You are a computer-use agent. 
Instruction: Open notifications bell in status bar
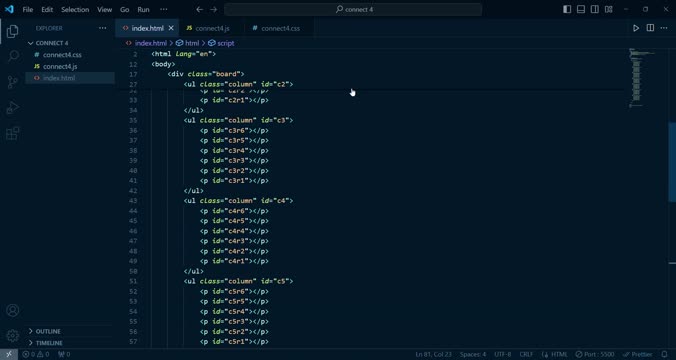[664, 354]
